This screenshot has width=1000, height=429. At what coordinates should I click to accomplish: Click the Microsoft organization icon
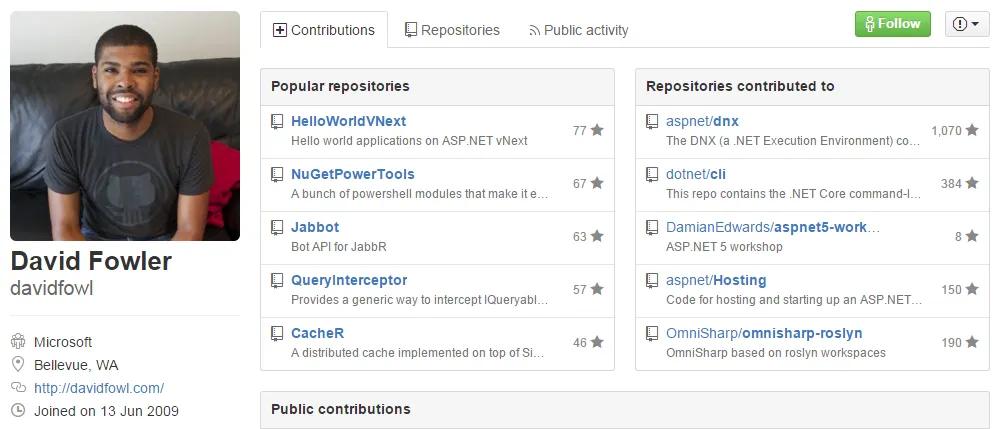pos(18,342)
